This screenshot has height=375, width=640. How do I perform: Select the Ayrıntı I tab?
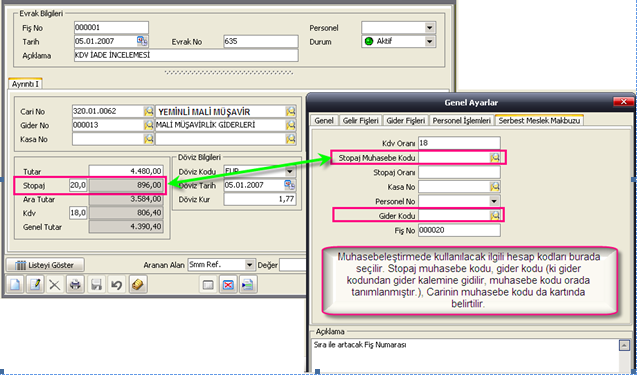click(25, 84)
